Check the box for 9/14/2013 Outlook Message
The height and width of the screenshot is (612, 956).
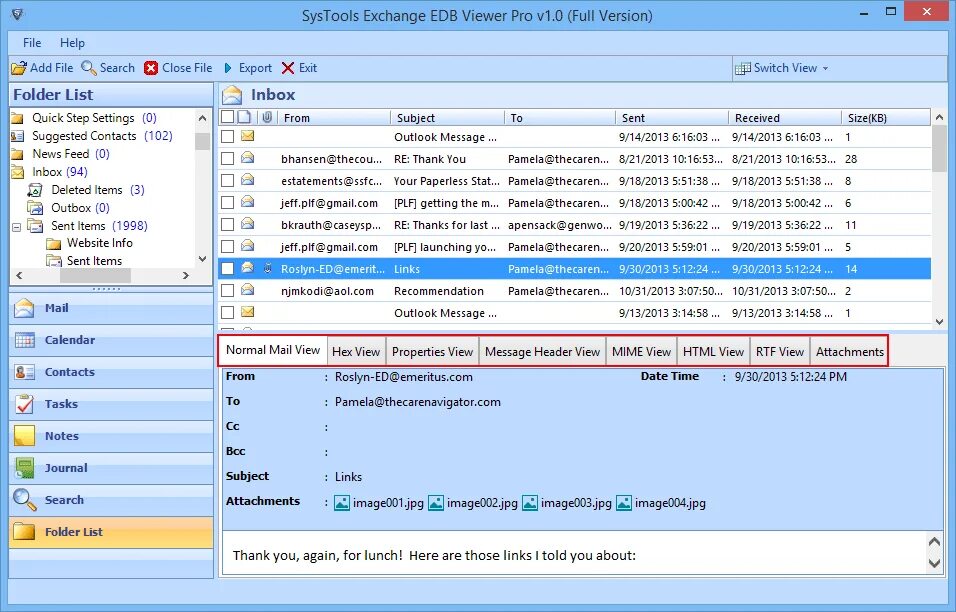point(227,137)
